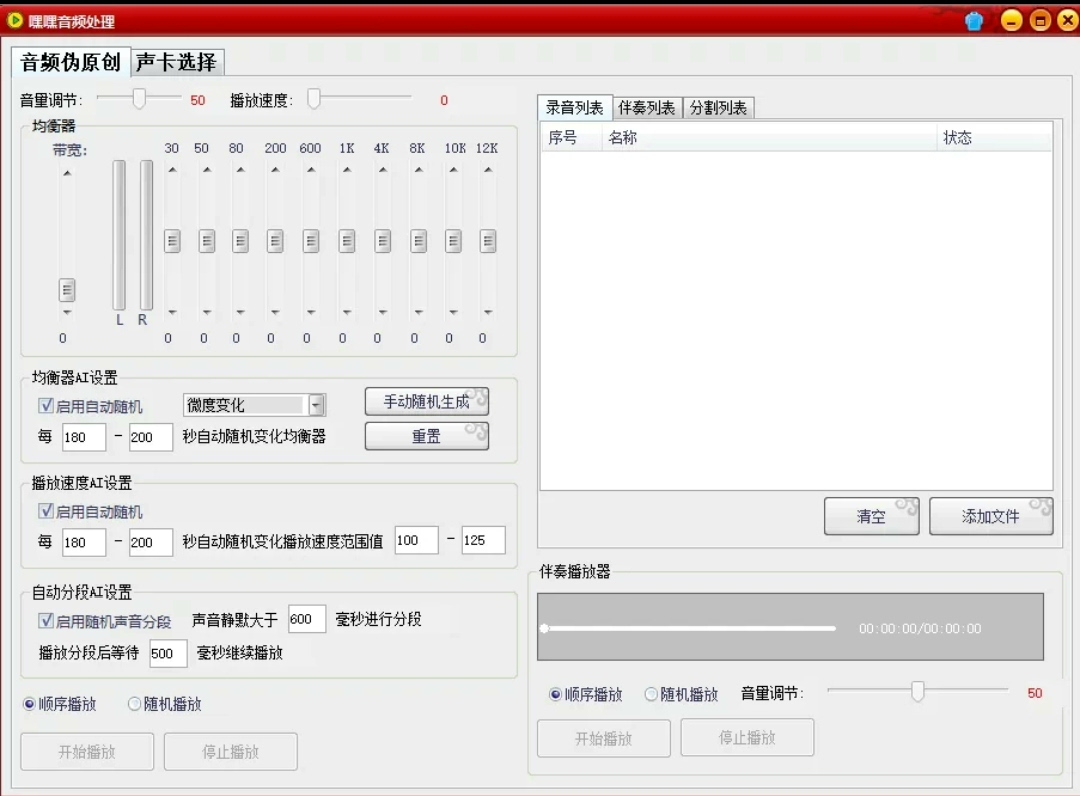Click the 状态 column header

point(994,137)
